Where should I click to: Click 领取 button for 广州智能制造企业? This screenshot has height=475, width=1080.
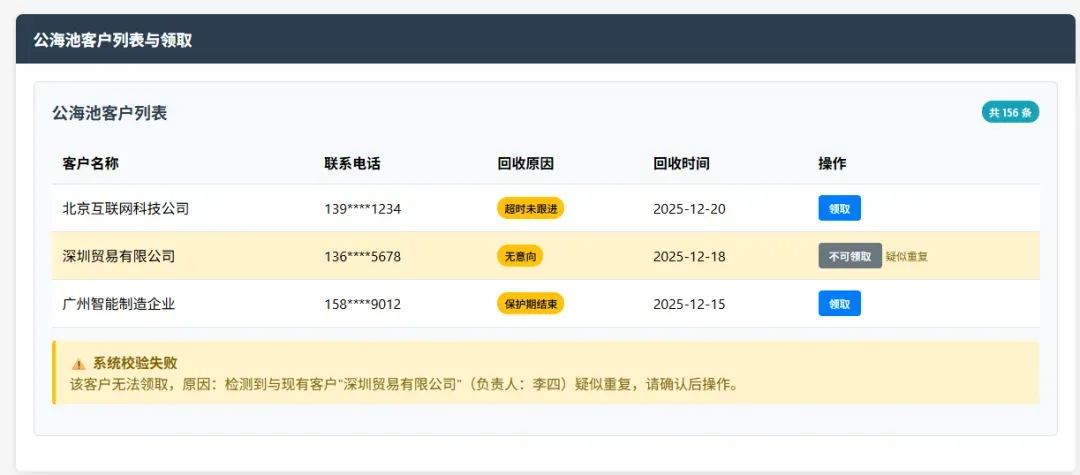[x=839, y=304]
